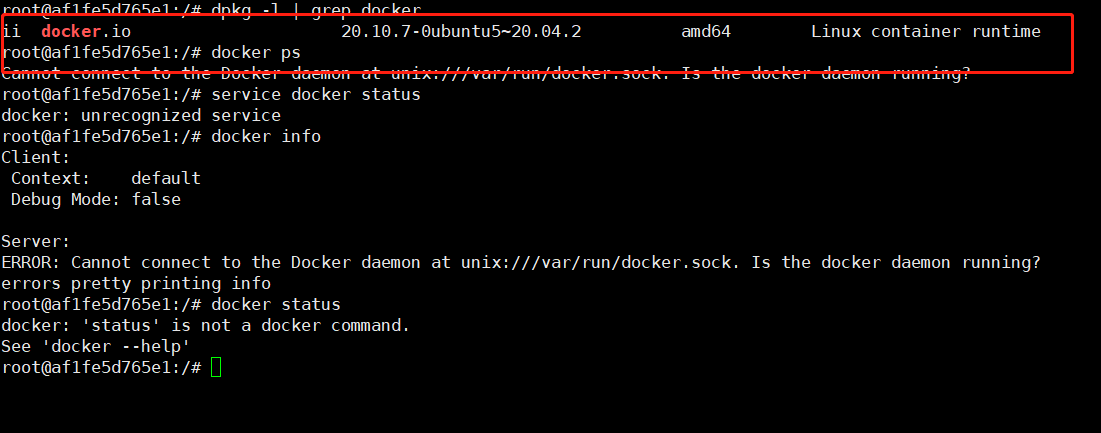Click the green terminal cursor block
The height and width of the screenshot is (433, 1101).
pos(216,367)
